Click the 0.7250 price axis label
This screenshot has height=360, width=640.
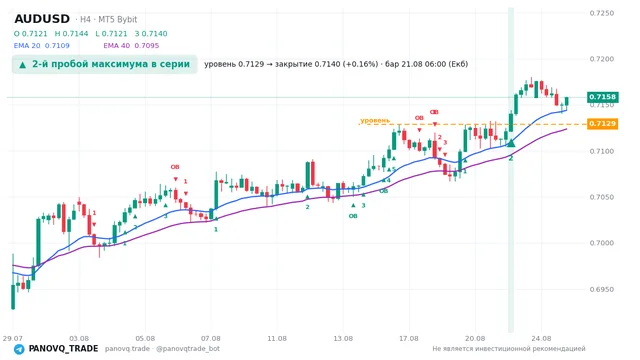[x=602, y=13]
